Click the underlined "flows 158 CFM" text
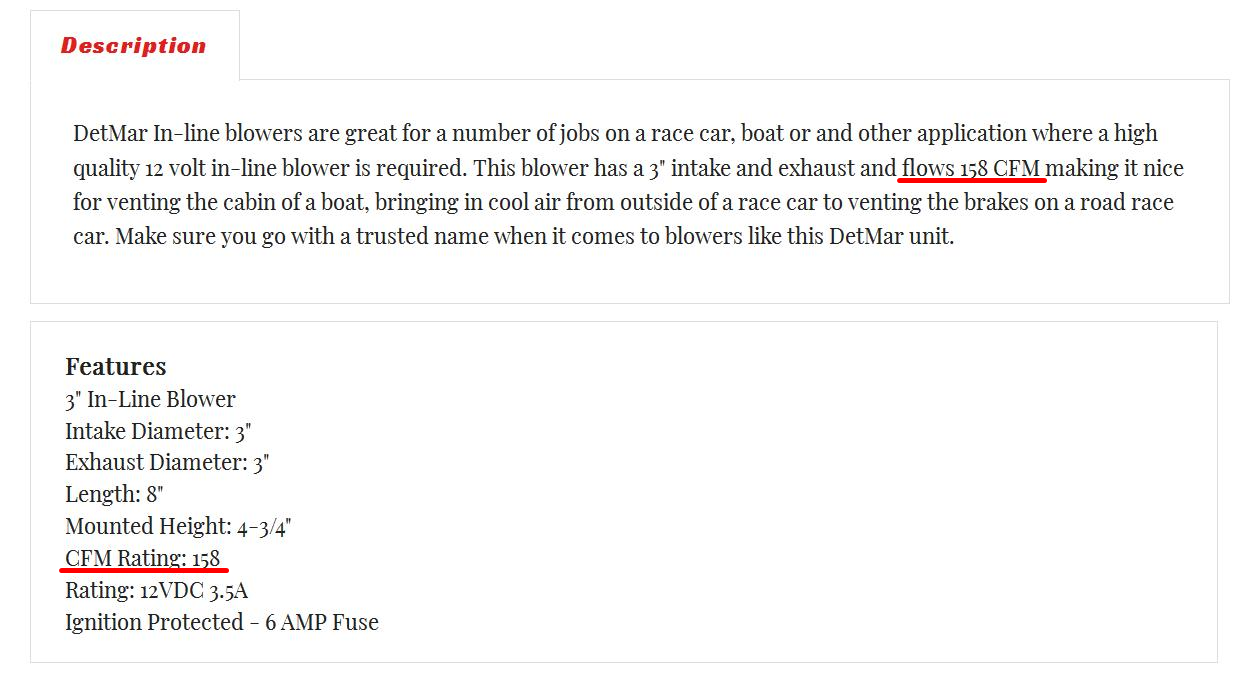The width and height of the screenshot is (1238, 675). point(971,168)
